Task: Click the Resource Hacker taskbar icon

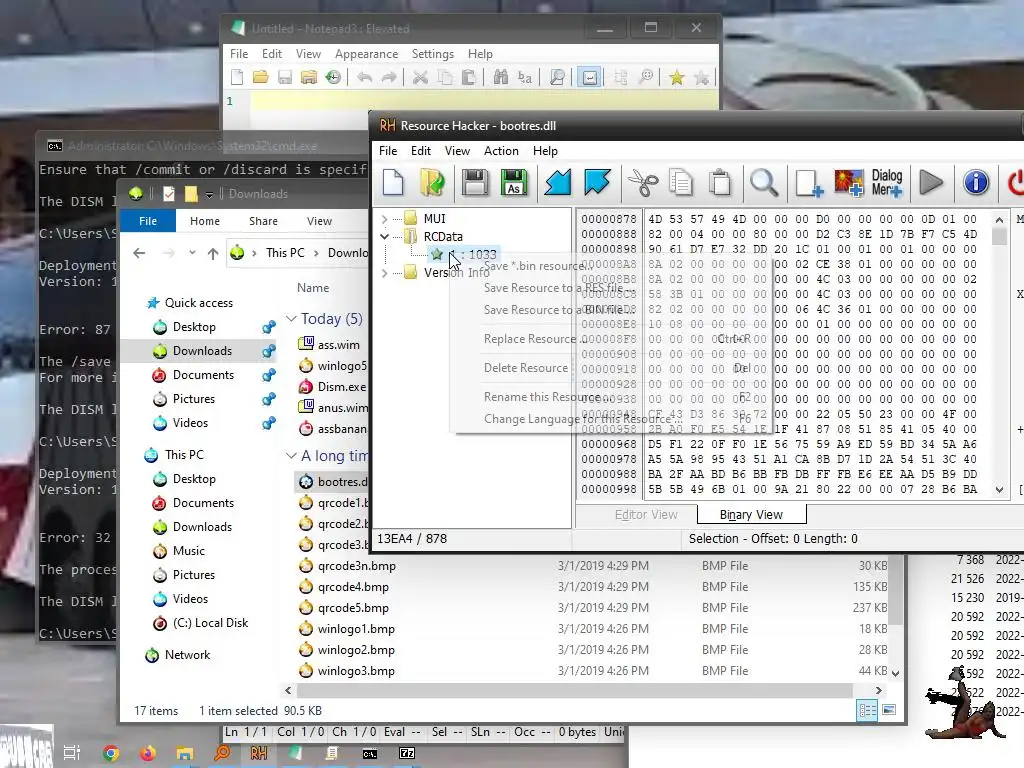Action: coord(259,753)
